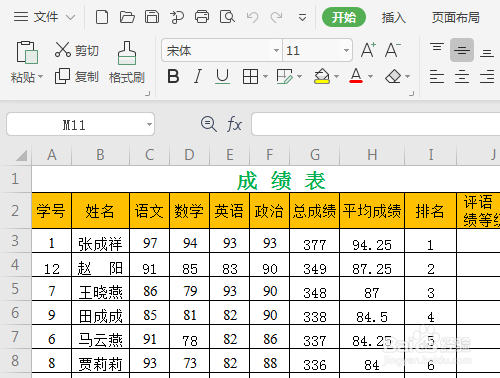
Task: Switch to the 插入 tab
Action: 393,17
